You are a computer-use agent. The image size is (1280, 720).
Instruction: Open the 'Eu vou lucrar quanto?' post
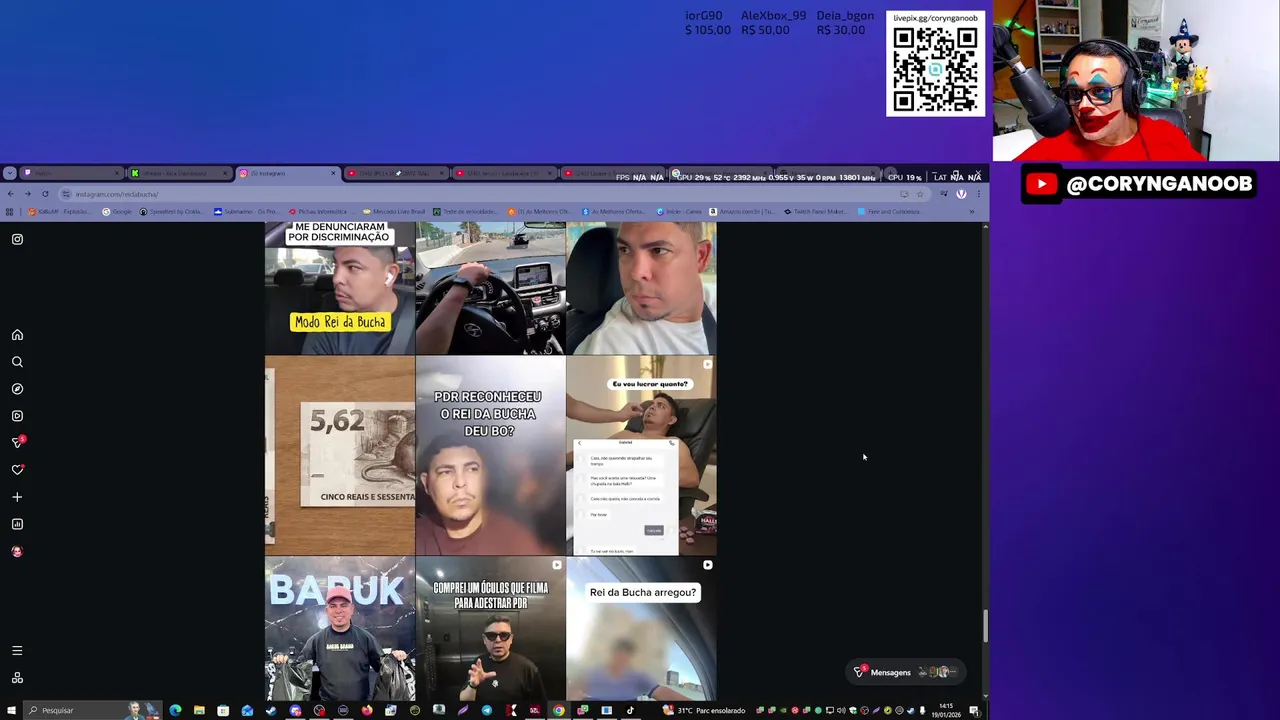(641, 455)
